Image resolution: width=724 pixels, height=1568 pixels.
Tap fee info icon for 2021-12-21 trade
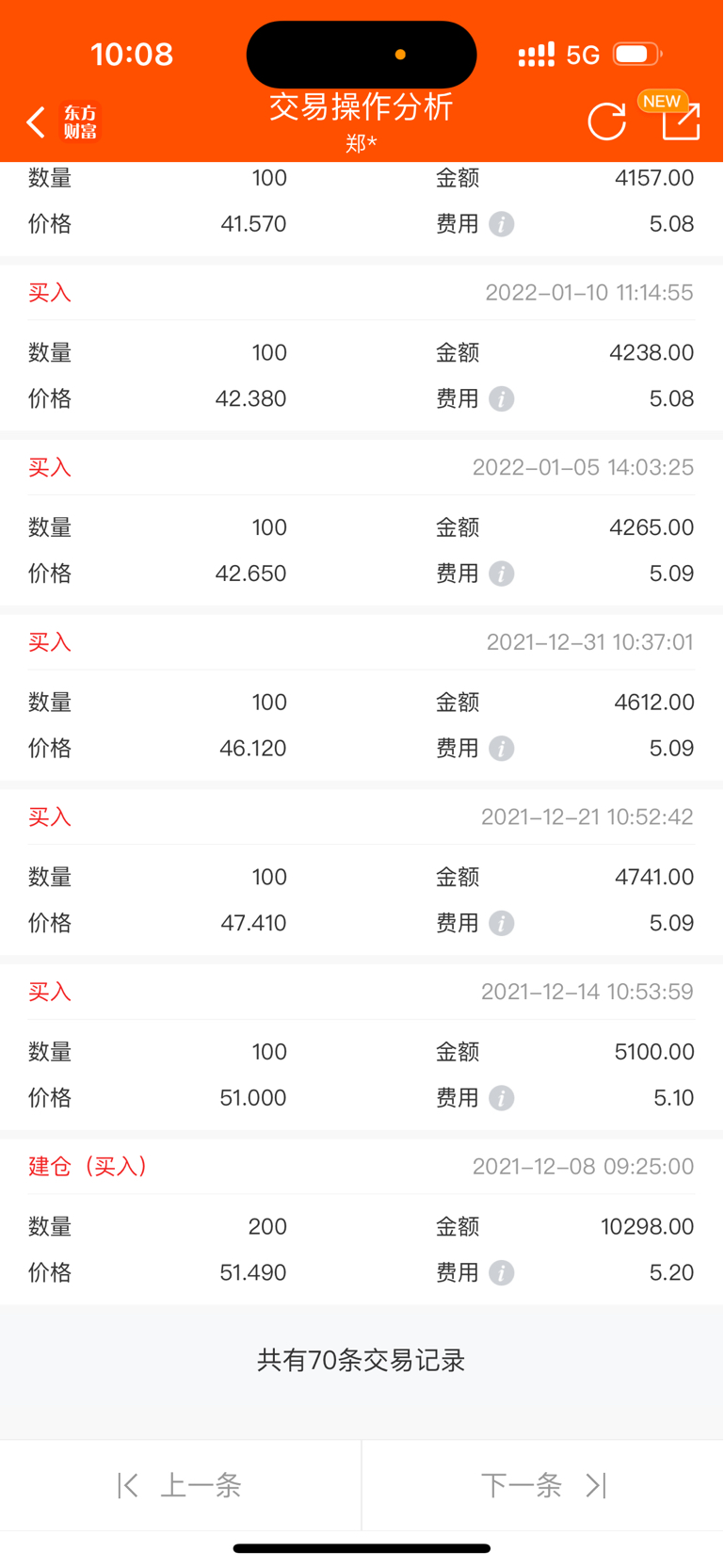502,924
